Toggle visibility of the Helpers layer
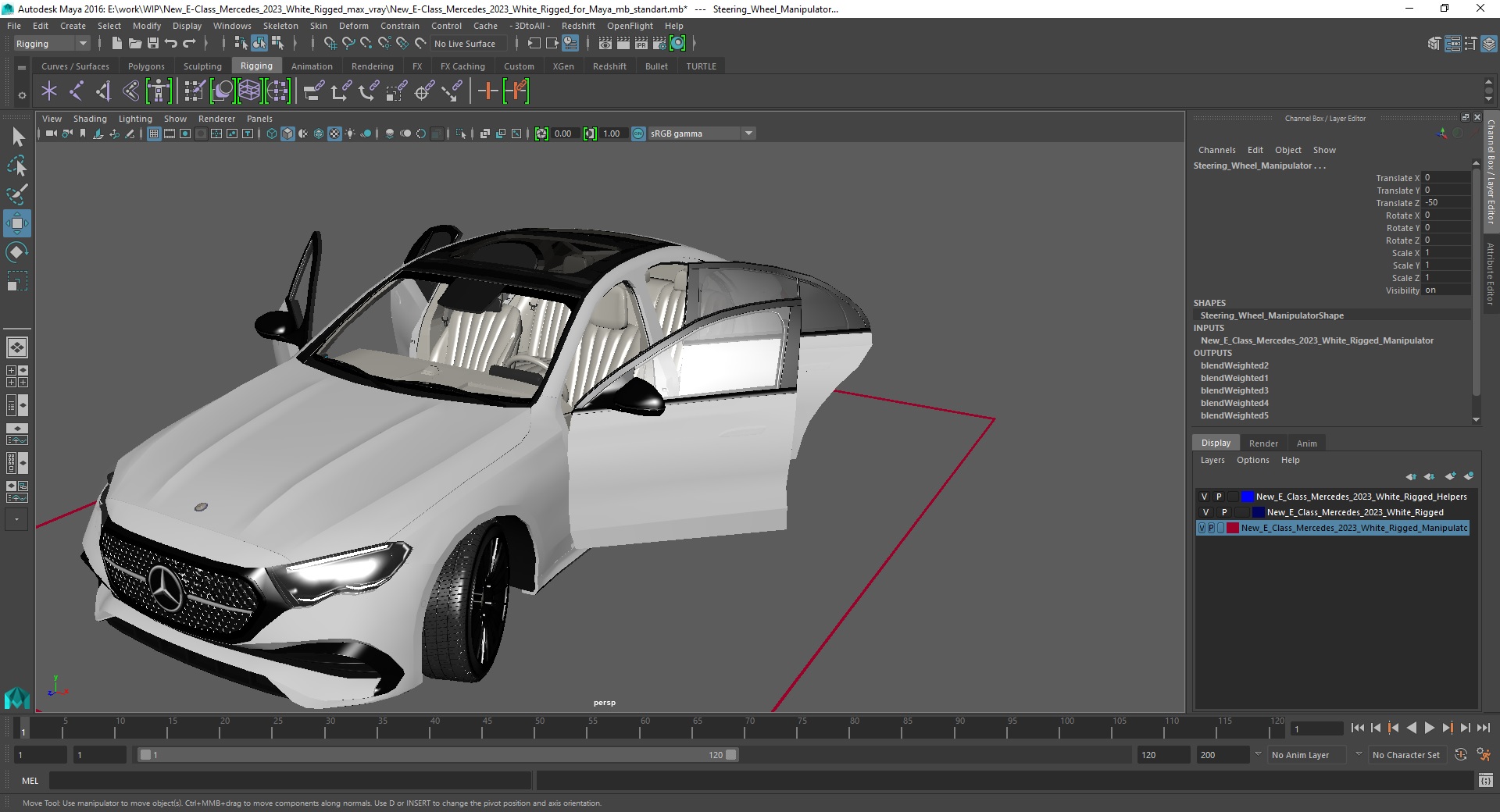1500x812 pixels. pos(1204,497)
